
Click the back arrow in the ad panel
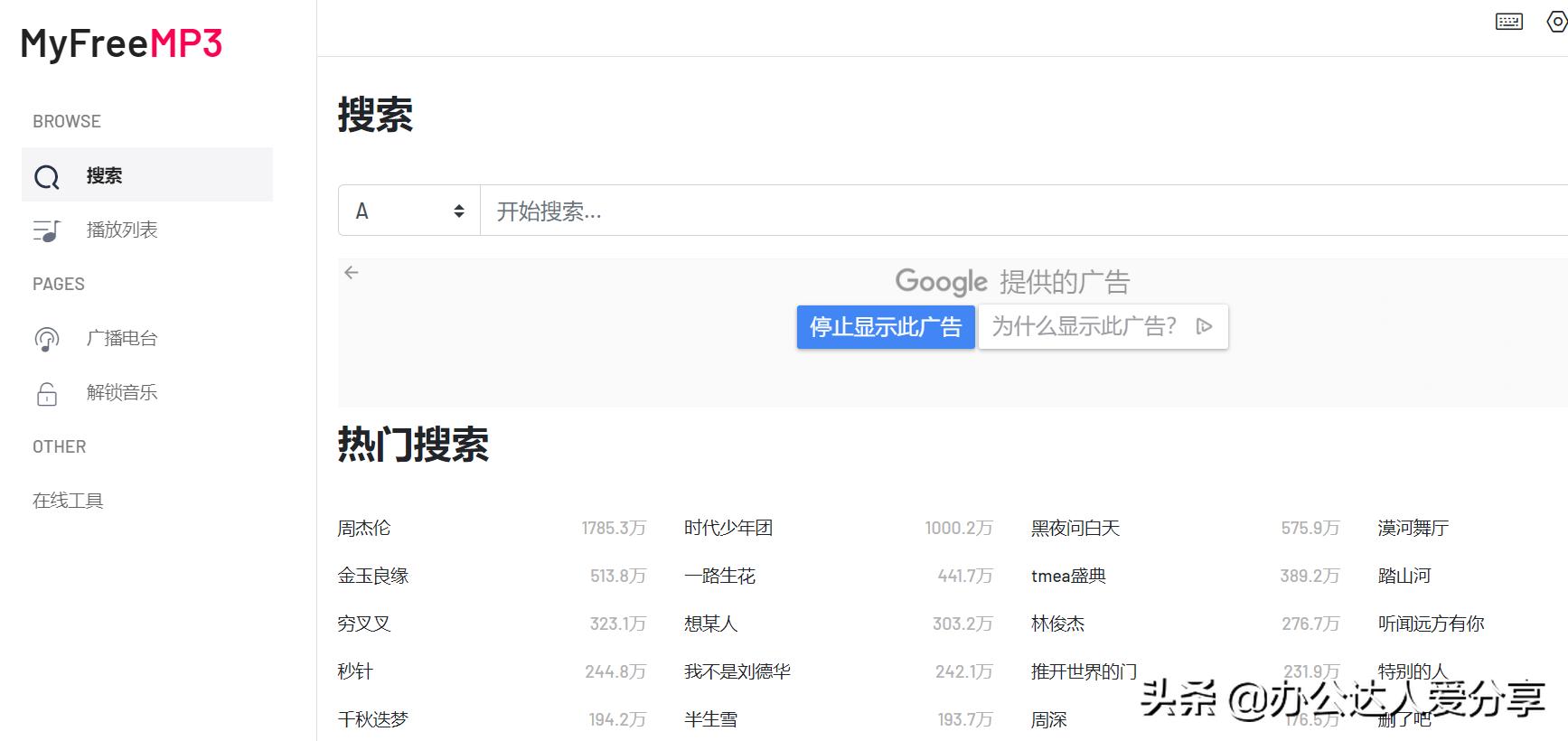[352, 272]
